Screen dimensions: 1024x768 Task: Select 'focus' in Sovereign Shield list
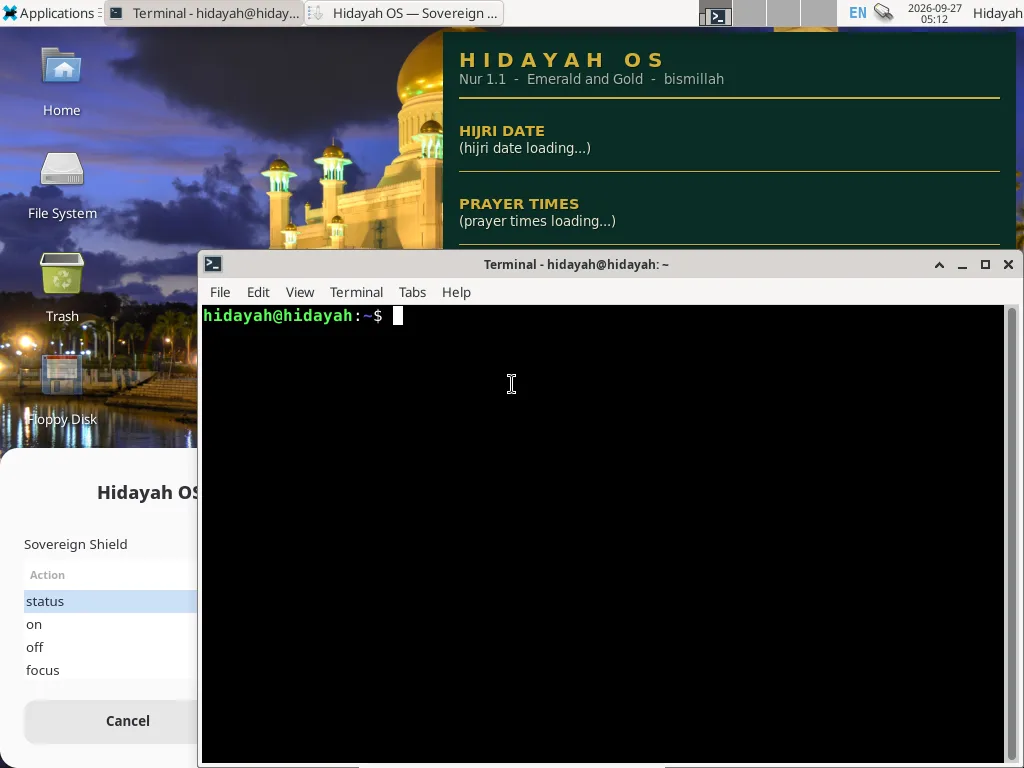[110, 670]
